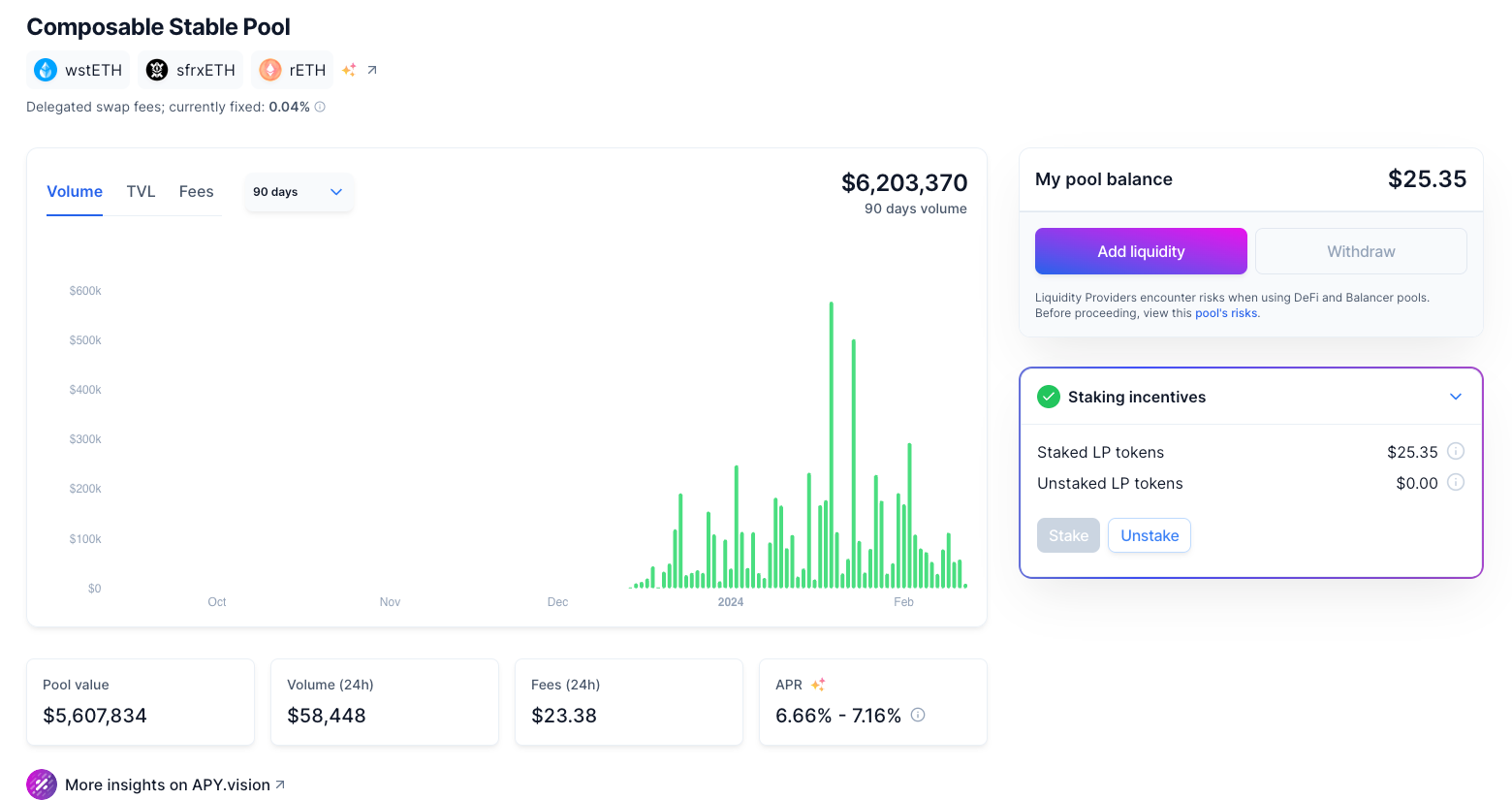Click the Unstake button
1512x800 pixels.
[x=1149, y=535]
